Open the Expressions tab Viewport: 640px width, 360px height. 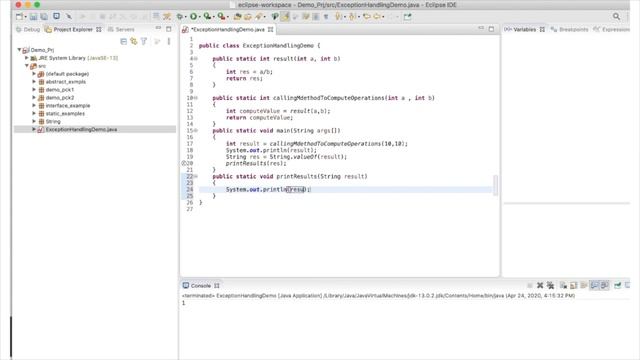click(x=611, y=29)
